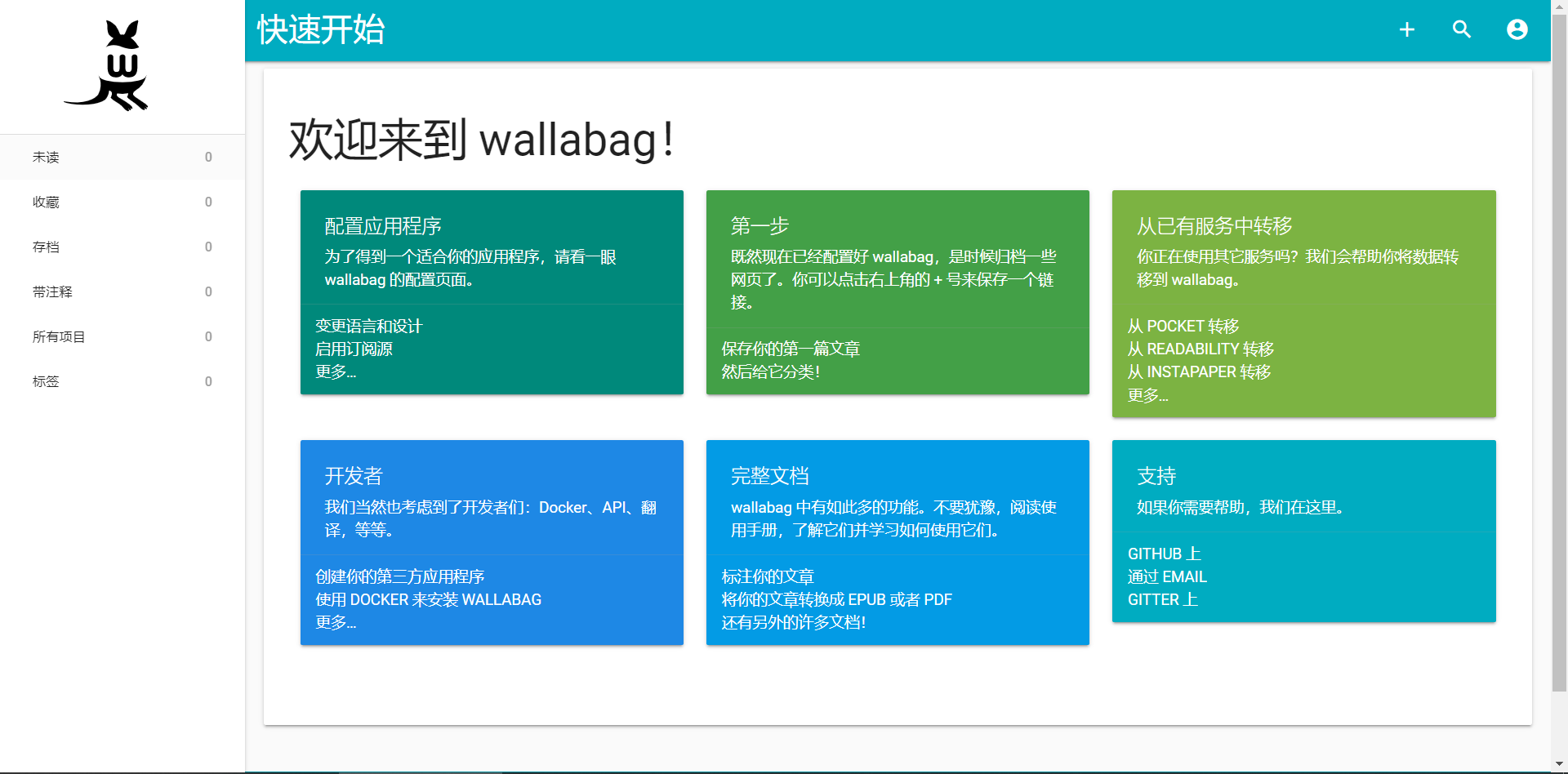Screen dimensions: 1568x774
Task: Follow the 从 POCKET 转移 link
Action: (1183, 326)
